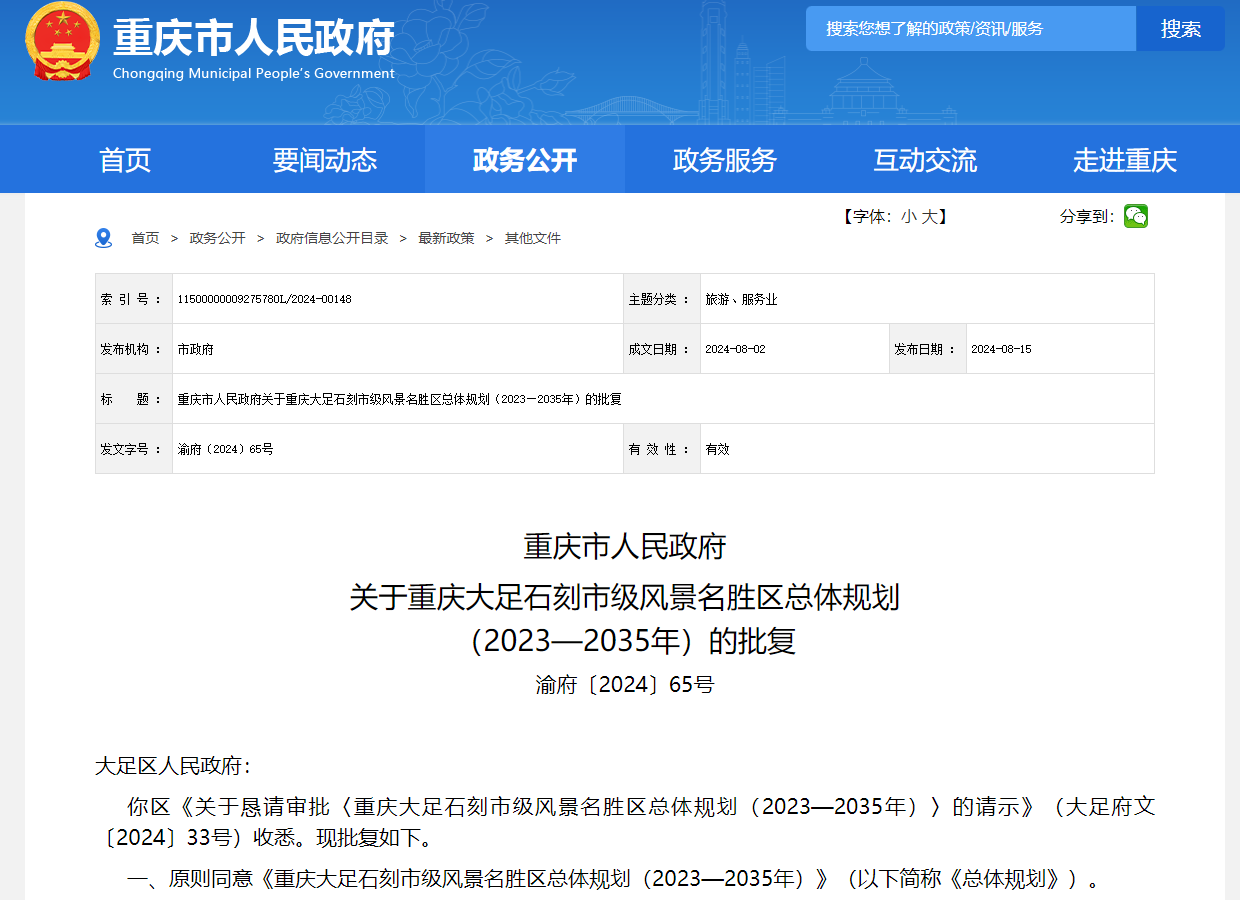Viewport: 1240px width, 900px height.
Task: Click the blue 搜索 search button
Action: tap(1180, 29)
